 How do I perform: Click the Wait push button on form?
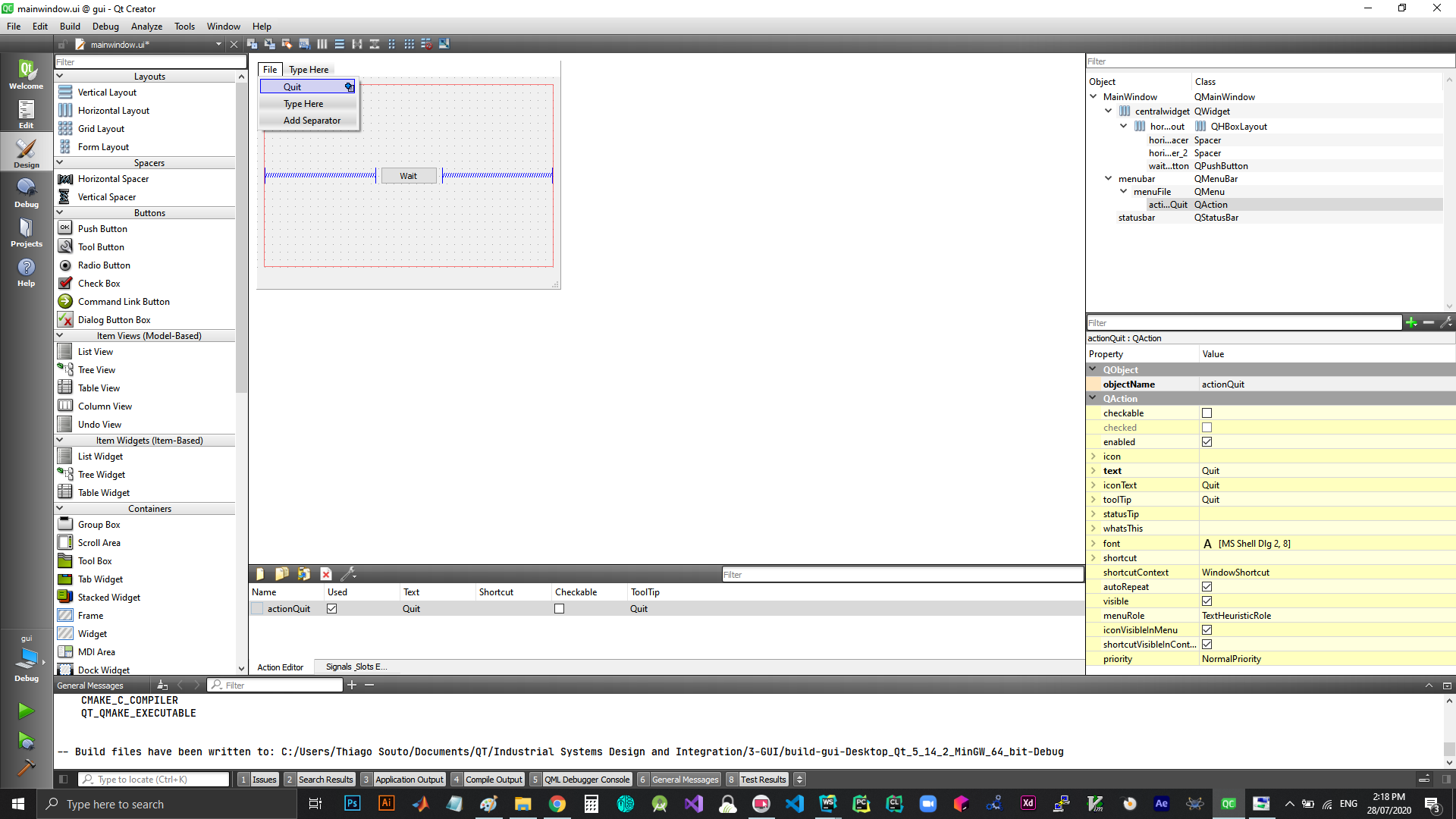click(409, 176)
